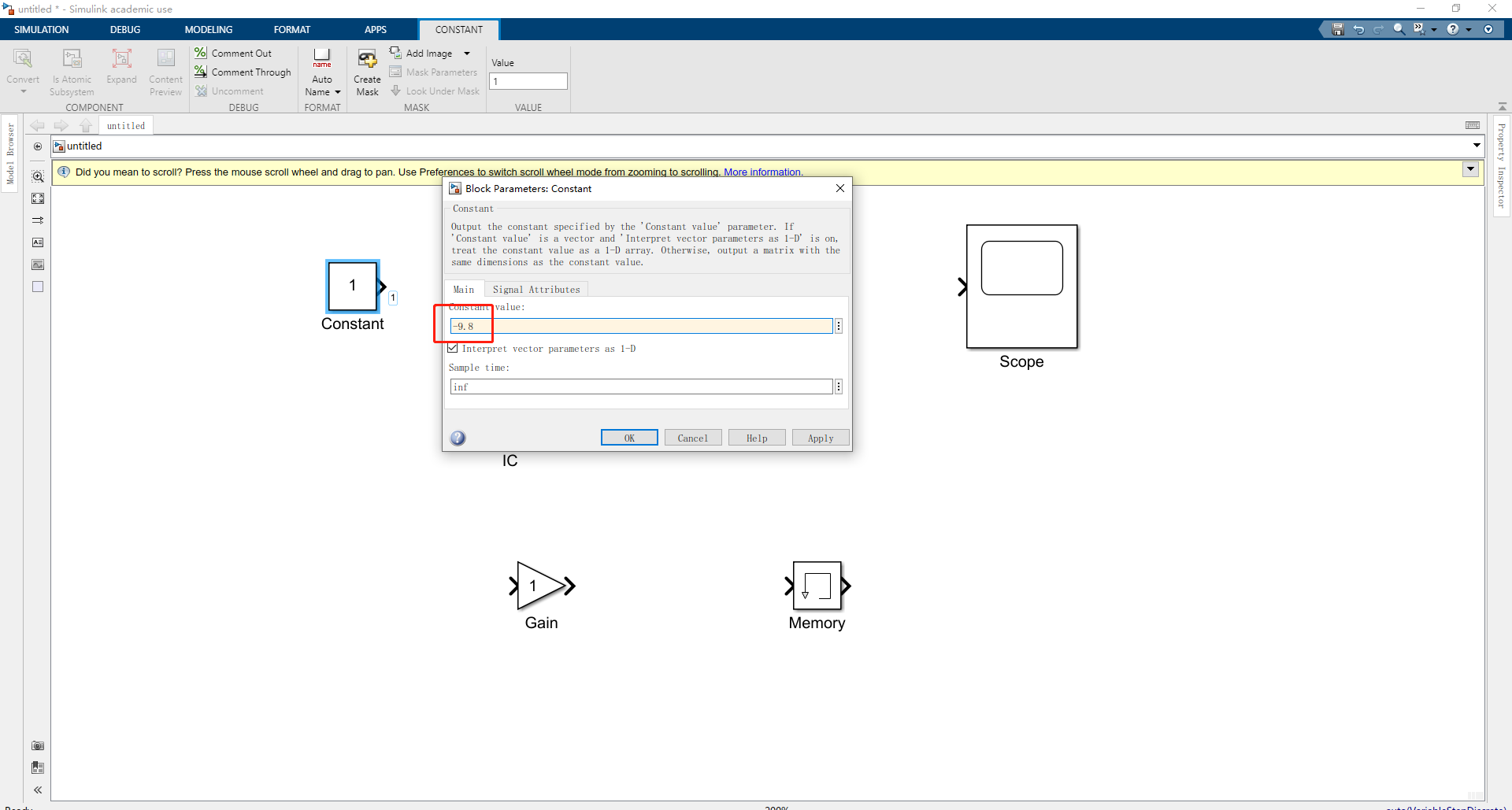1512x810 pixels.
Task: Open the notification bar dropdown arrow
Action: pyautogui.click(x=1470, y=169)
